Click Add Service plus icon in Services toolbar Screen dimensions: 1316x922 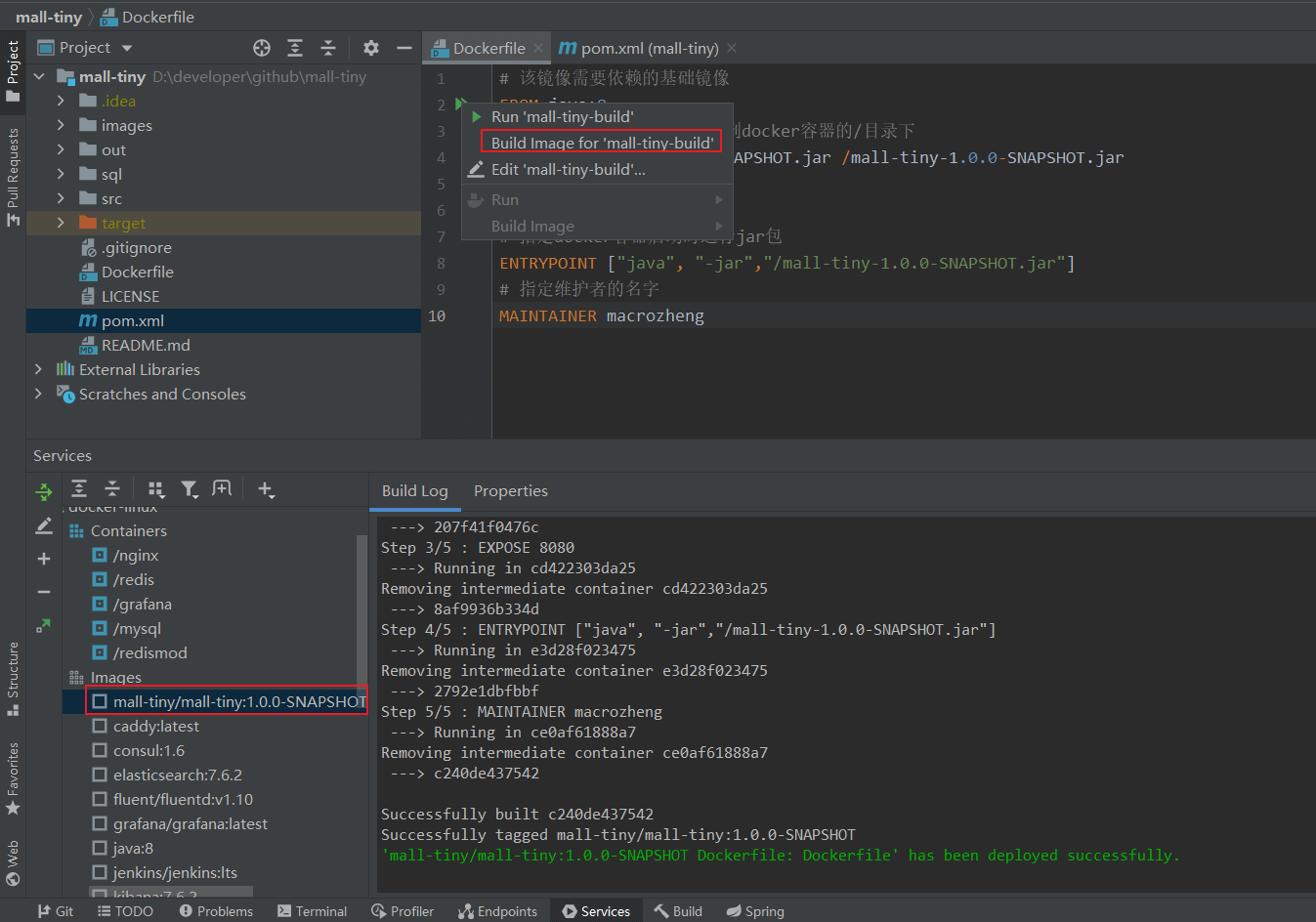266,489
